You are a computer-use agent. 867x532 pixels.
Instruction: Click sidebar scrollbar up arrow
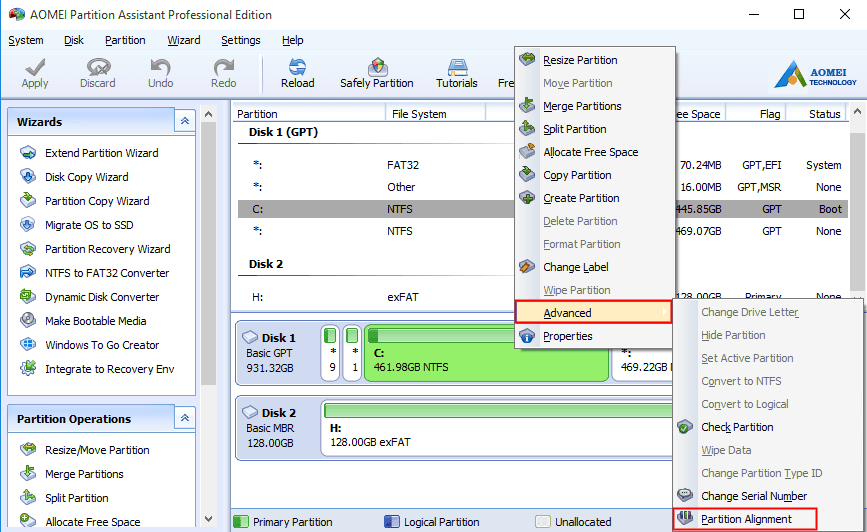[x=208, y=114]
